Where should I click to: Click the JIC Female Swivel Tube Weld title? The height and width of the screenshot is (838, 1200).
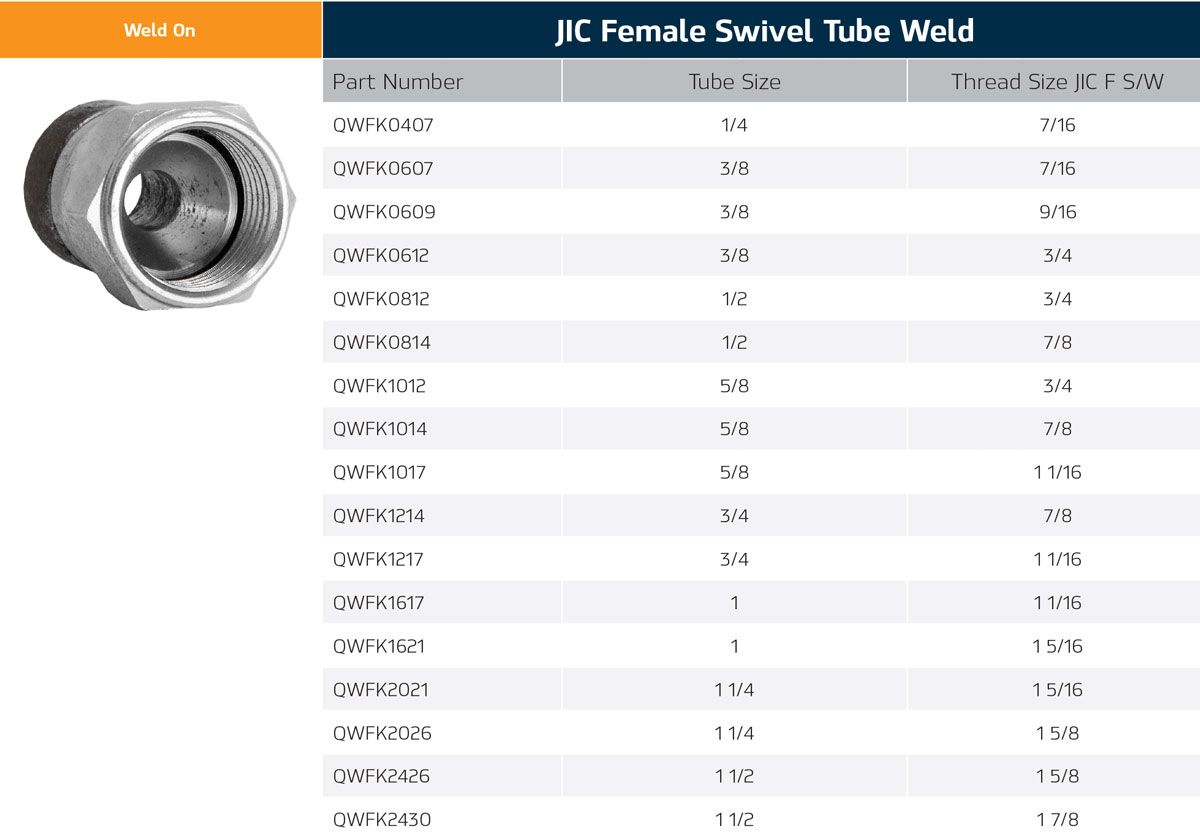(x=764, y=31)
